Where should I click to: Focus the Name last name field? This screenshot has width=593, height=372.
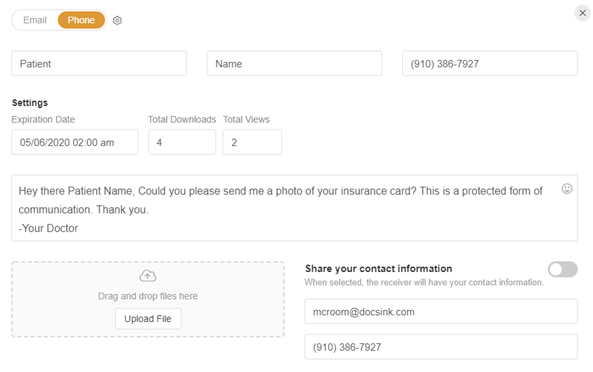click(x=294, y=64)
